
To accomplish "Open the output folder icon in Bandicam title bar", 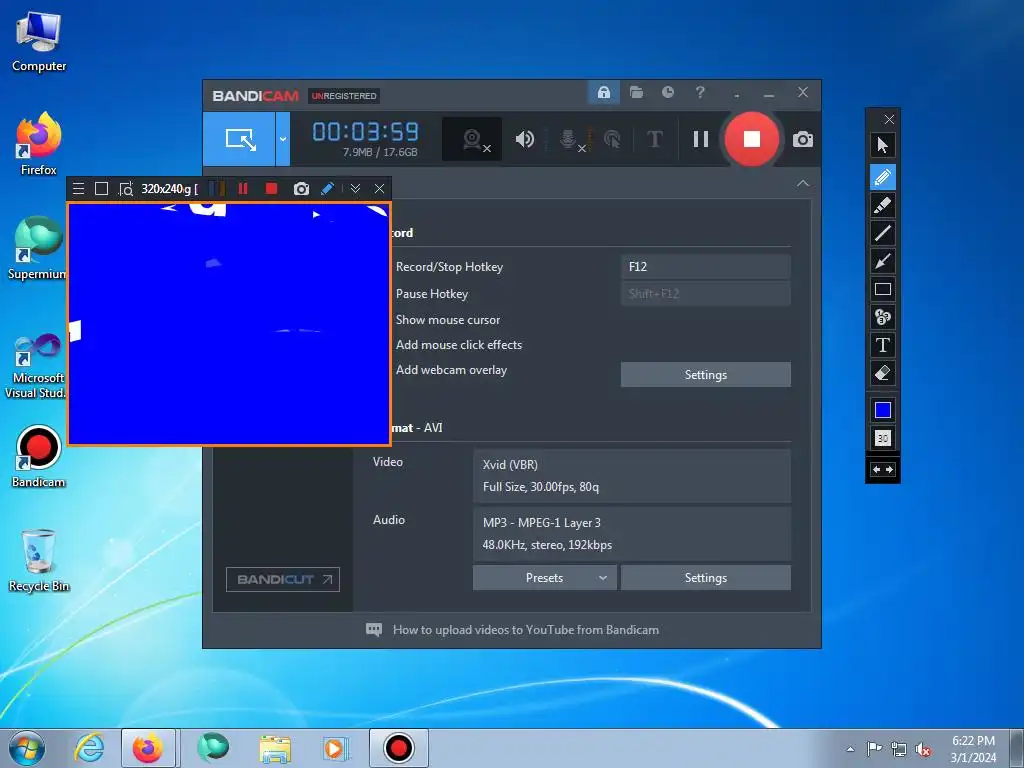I will coord(636,92).
